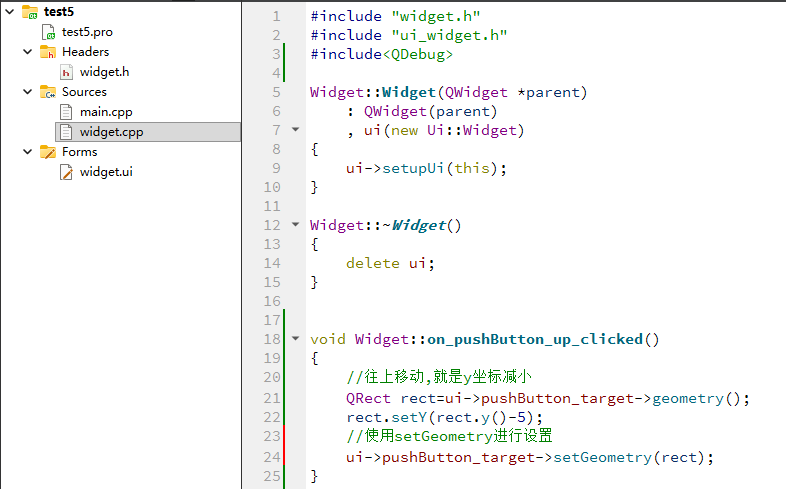This screenshot has height=489, width=786.
Task: Click QDebug in the include line
Action: click(x=418, y=54)
